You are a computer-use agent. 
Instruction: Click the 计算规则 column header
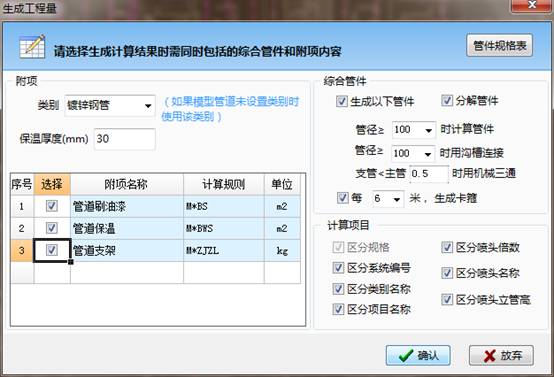[x=224, y=184]
